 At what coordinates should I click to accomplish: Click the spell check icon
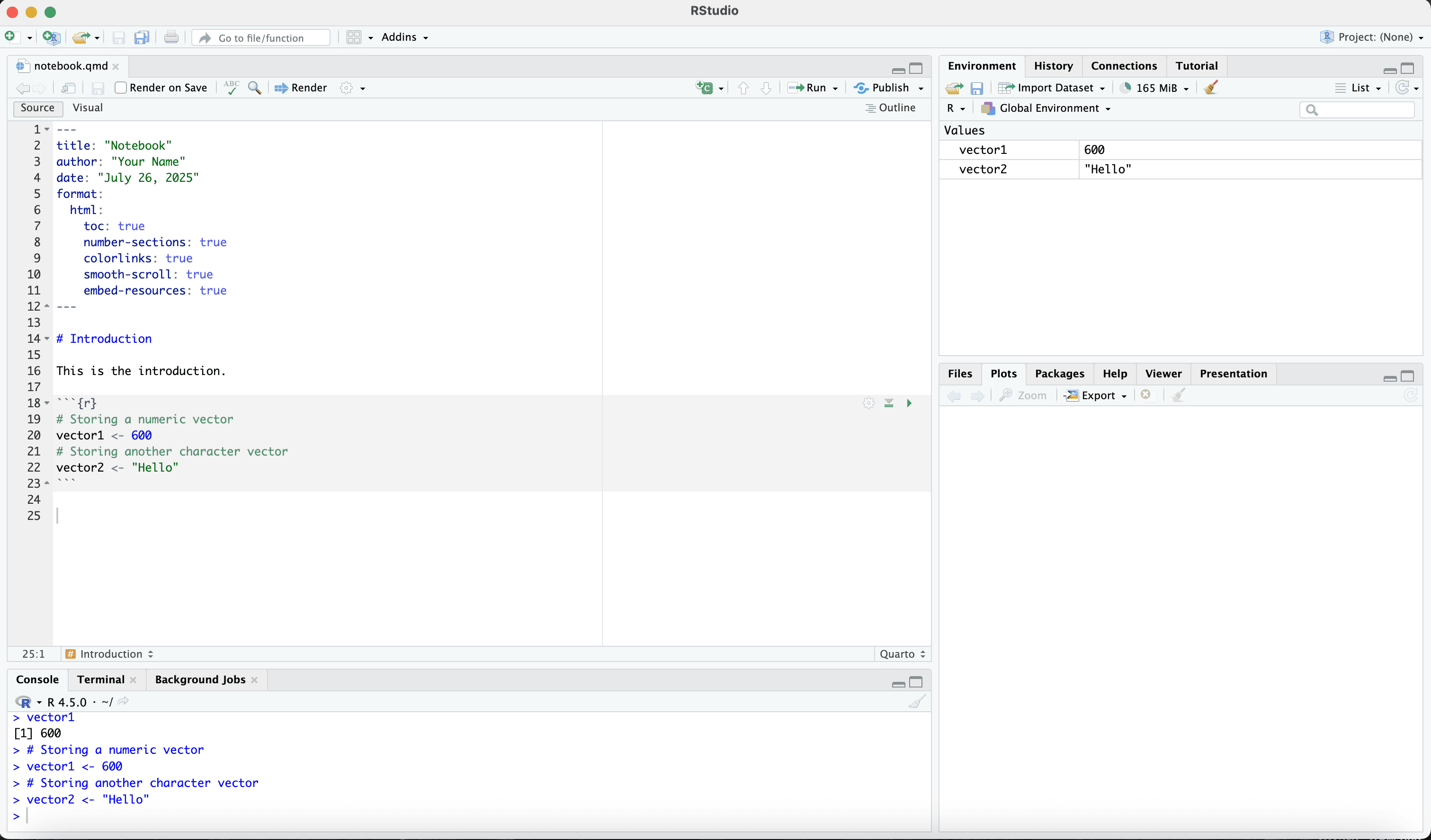click(x=231, y=88)
